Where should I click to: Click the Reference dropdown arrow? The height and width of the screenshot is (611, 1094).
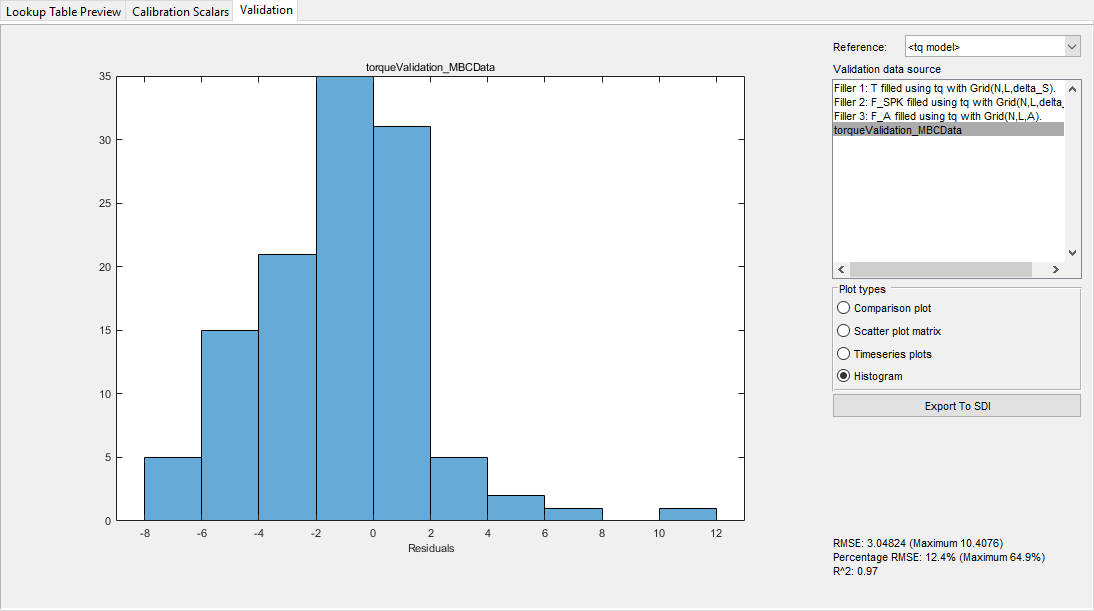[x=1073, y=46]
